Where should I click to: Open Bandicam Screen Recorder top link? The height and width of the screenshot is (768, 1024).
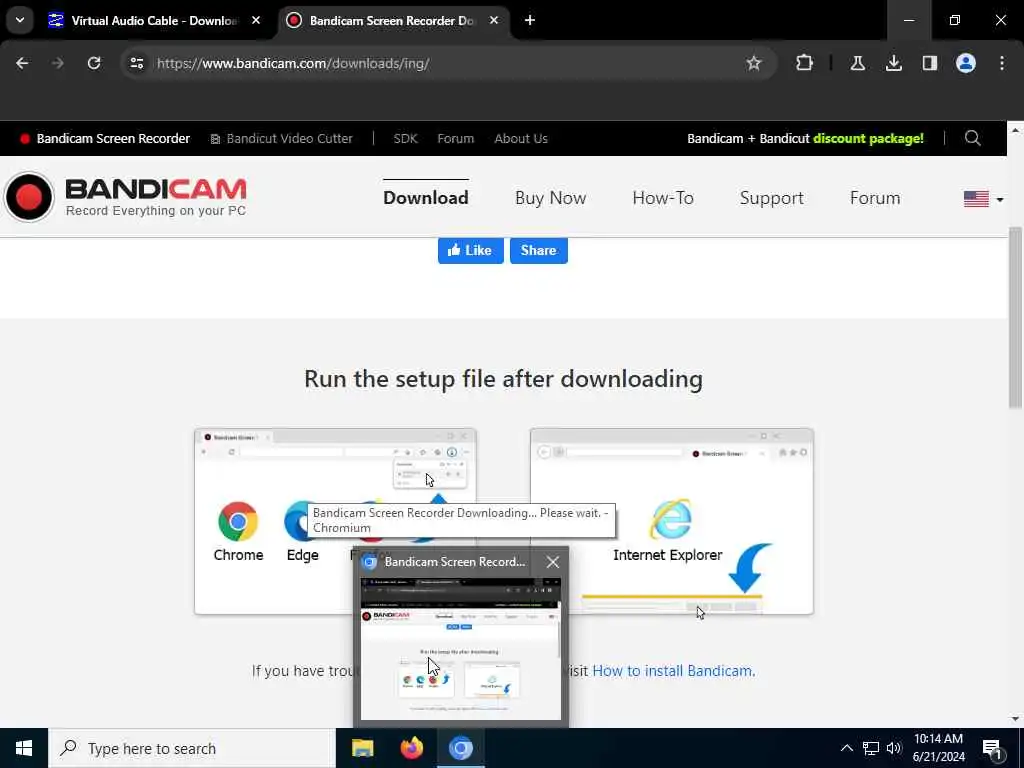pos(105,138)
